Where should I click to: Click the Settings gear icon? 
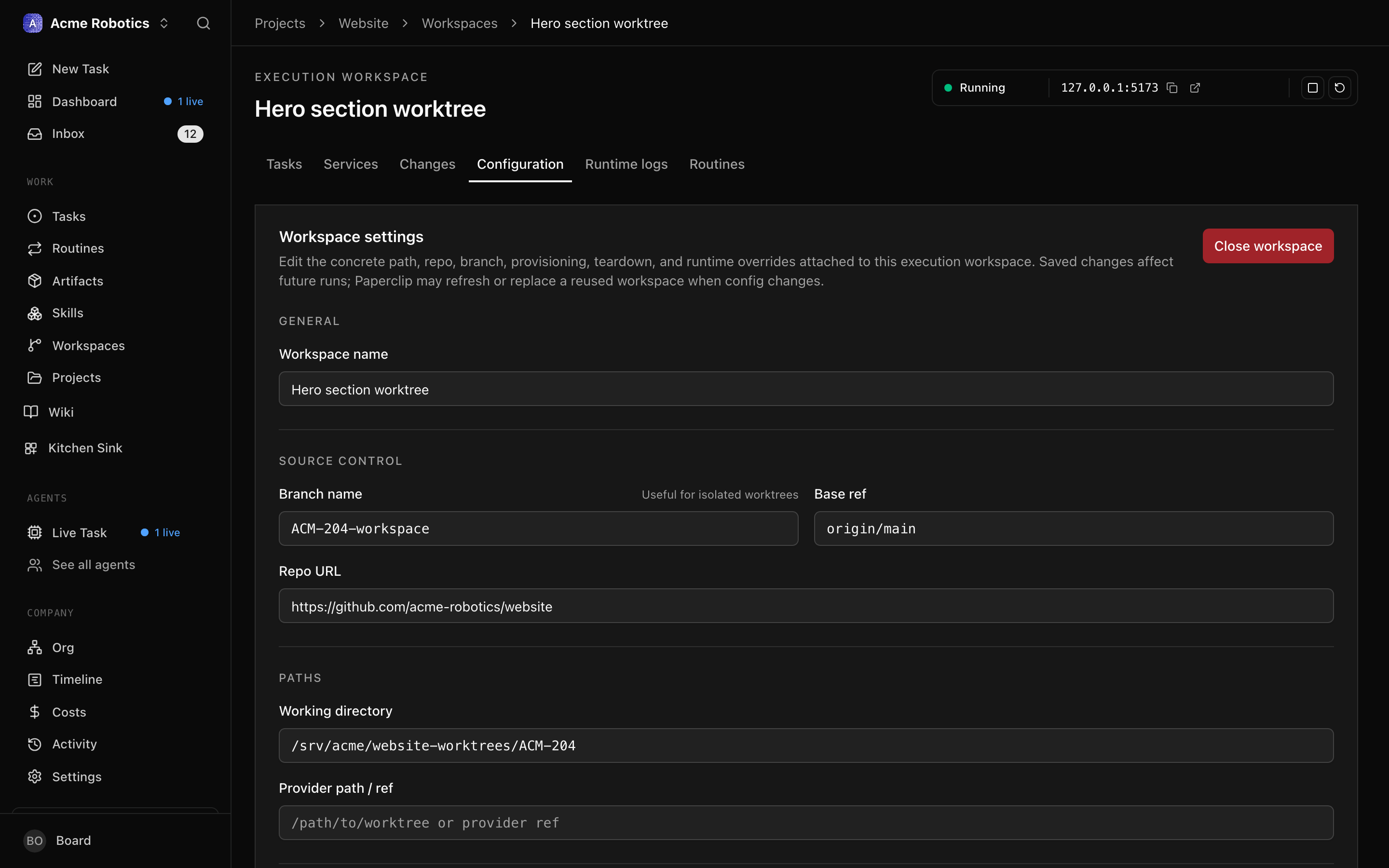pyautogui.click(x=34, y=776)
